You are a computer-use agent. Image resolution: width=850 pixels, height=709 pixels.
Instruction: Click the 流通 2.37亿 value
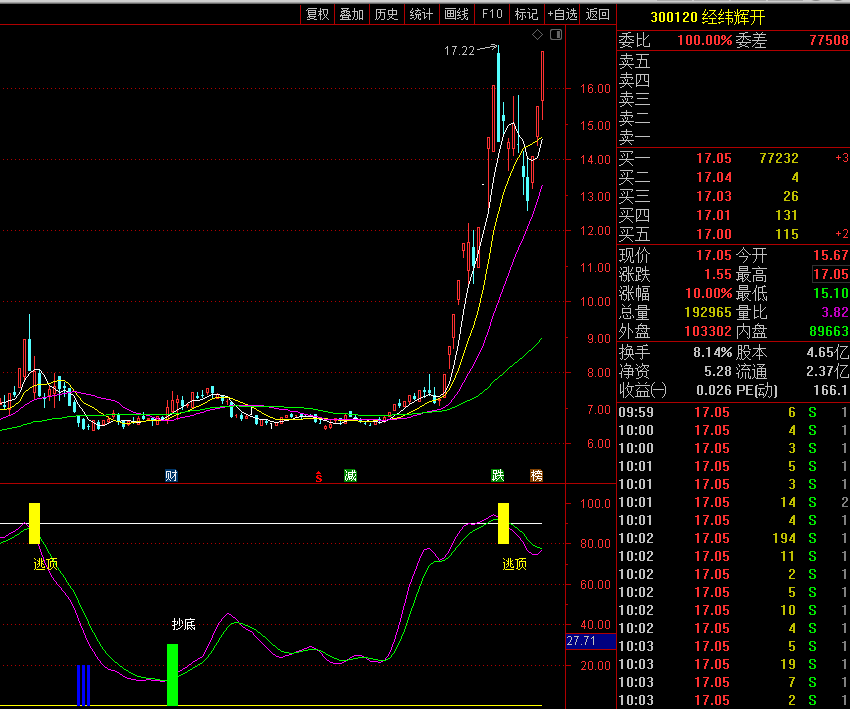point(828,371)
